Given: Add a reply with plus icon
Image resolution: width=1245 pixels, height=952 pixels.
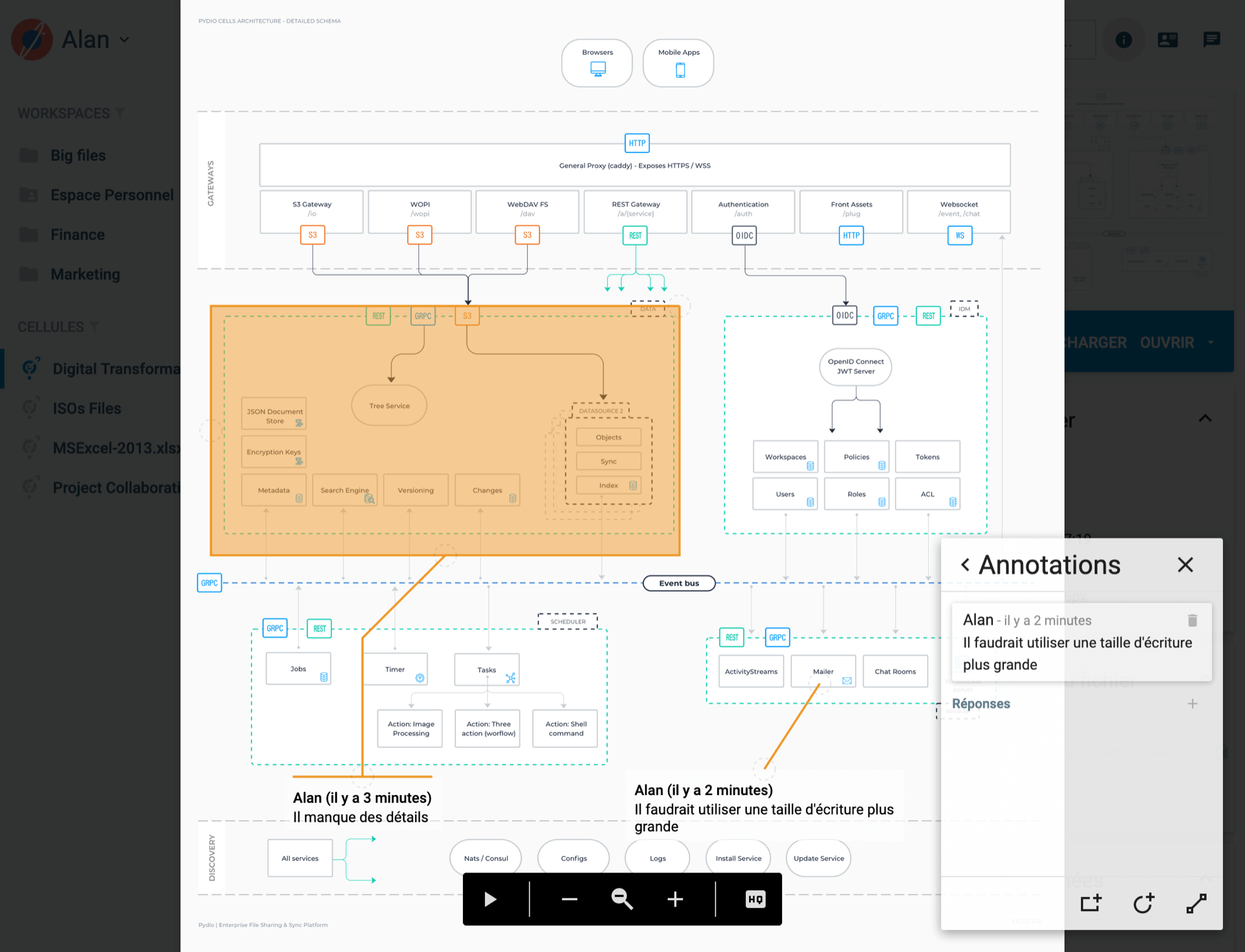Looking at the screenshot, I should tap(1192, 704).
